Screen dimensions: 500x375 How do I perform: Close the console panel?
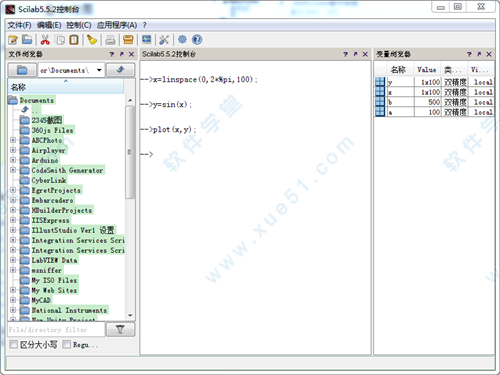coord(365,54)
